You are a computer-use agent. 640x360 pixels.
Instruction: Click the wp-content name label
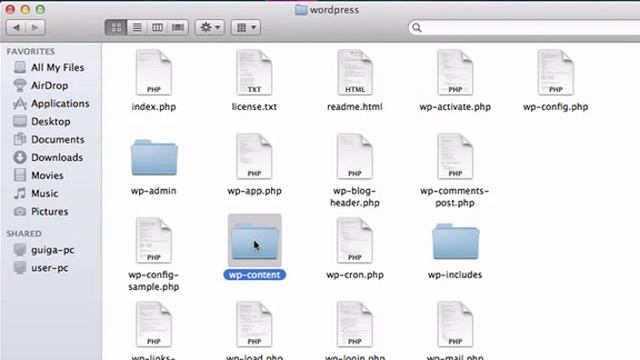click(x=254, y=275)
